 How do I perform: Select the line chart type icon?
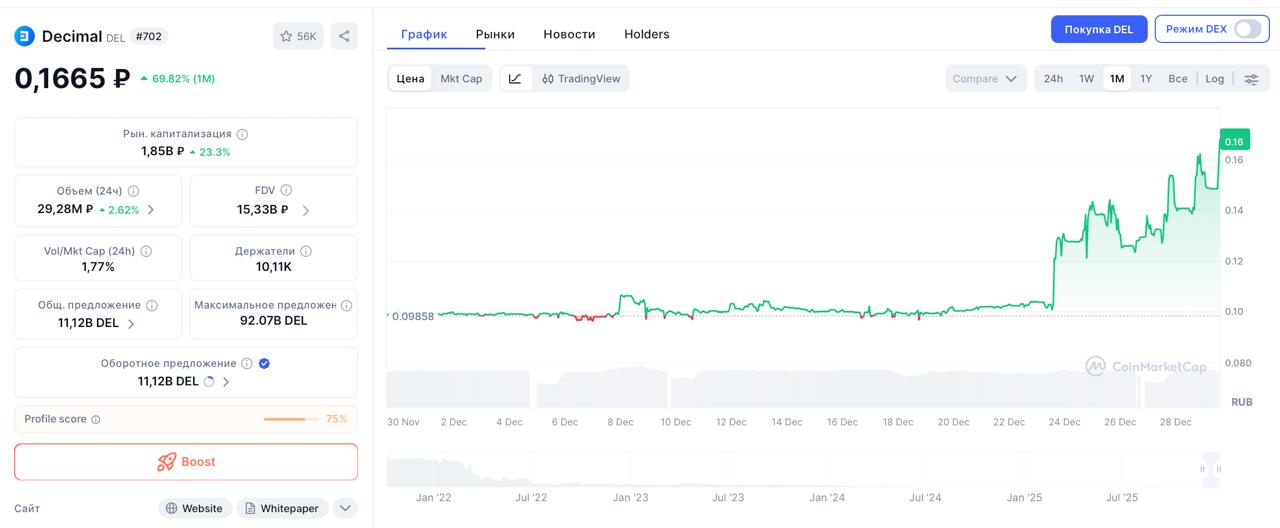click(515, 79)
